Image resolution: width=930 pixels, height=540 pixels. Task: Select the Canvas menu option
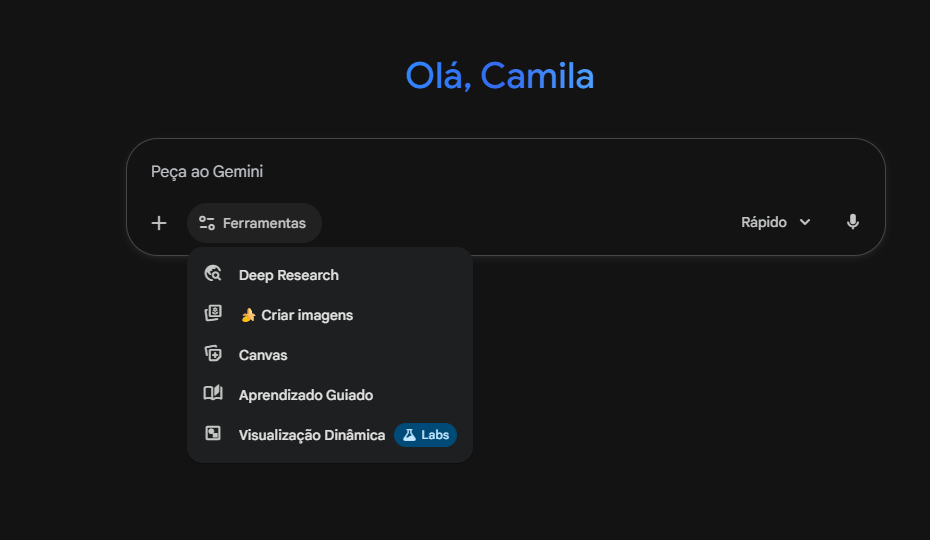[263, 355]
